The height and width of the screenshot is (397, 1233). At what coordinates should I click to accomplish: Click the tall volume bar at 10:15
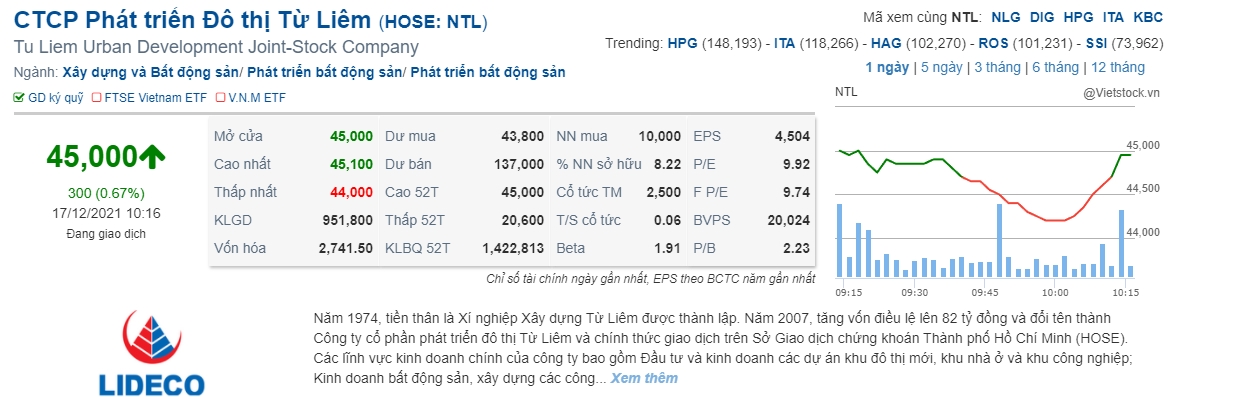(1122, 243)
